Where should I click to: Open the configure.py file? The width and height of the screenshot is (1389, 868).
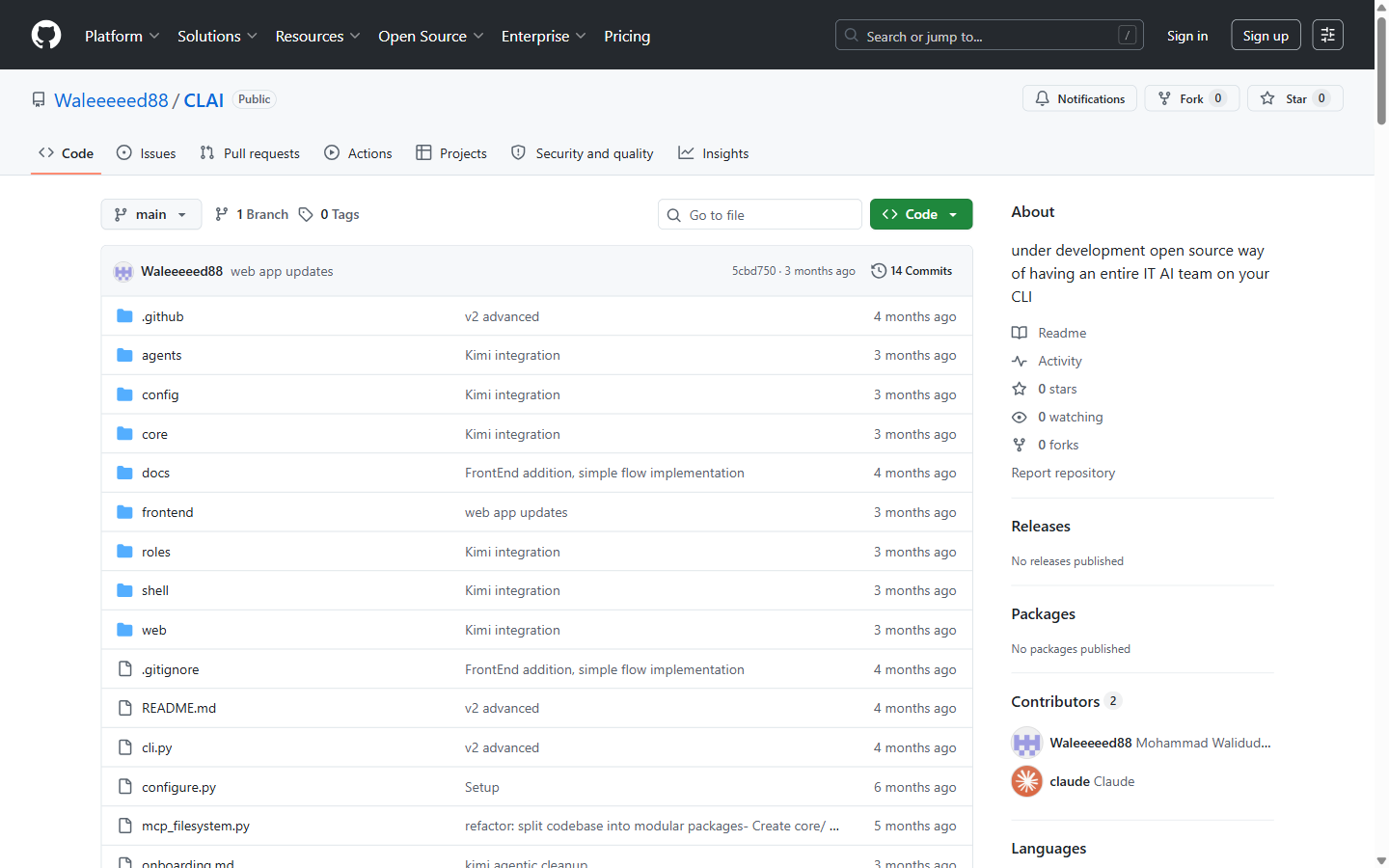[x=178, y=788]
